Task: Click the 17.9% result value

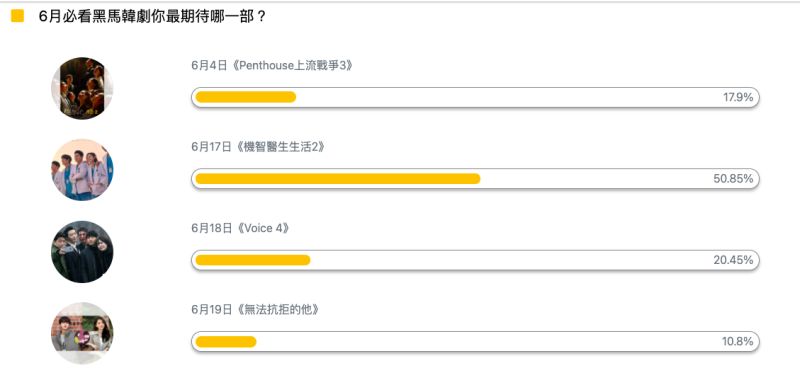Action: 738,97
